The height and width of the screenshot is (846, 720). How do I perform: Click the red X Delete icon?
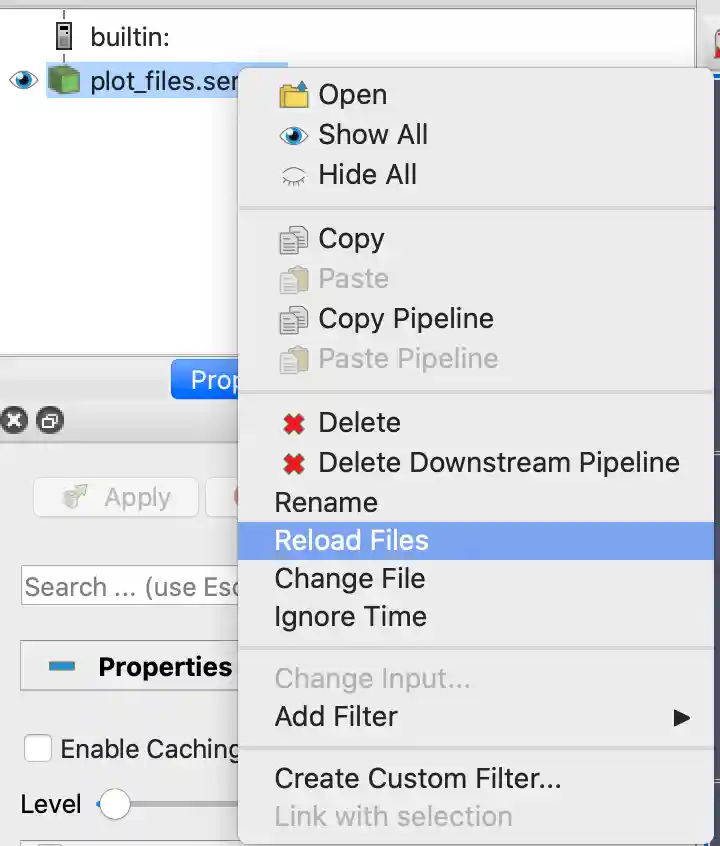pyautogui.click(x=293, y=423)
